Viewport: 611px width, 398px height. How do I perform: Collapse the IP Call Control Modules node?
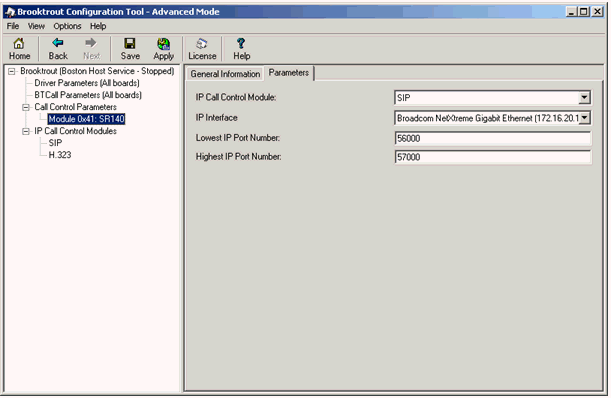tap(26, 131)
